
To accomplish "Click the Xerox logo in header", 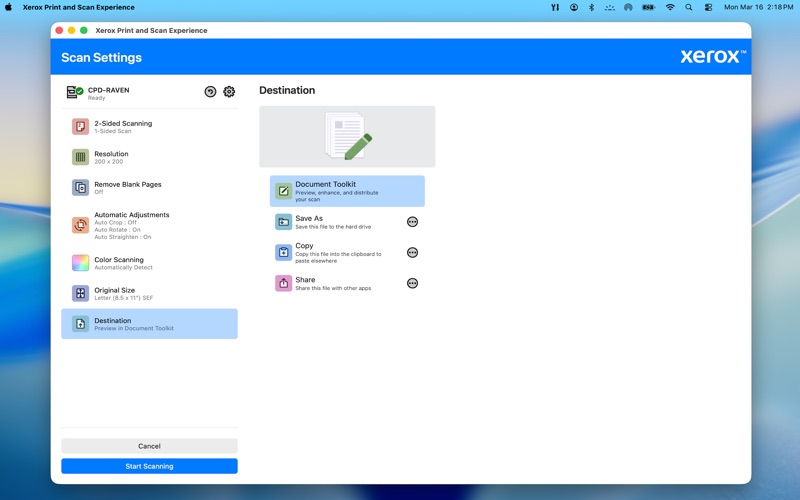I will tap(713, 56).
